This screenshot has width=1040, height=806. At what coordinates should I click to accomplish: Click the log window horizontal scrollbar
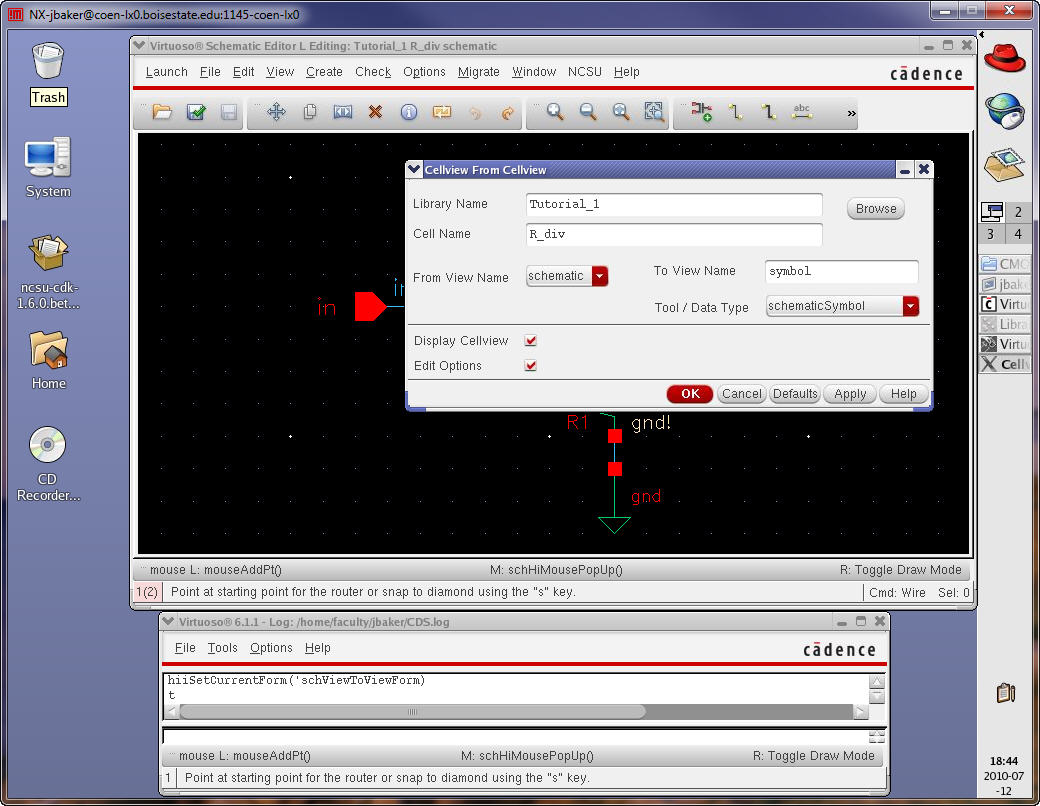[x=412, y=712]
